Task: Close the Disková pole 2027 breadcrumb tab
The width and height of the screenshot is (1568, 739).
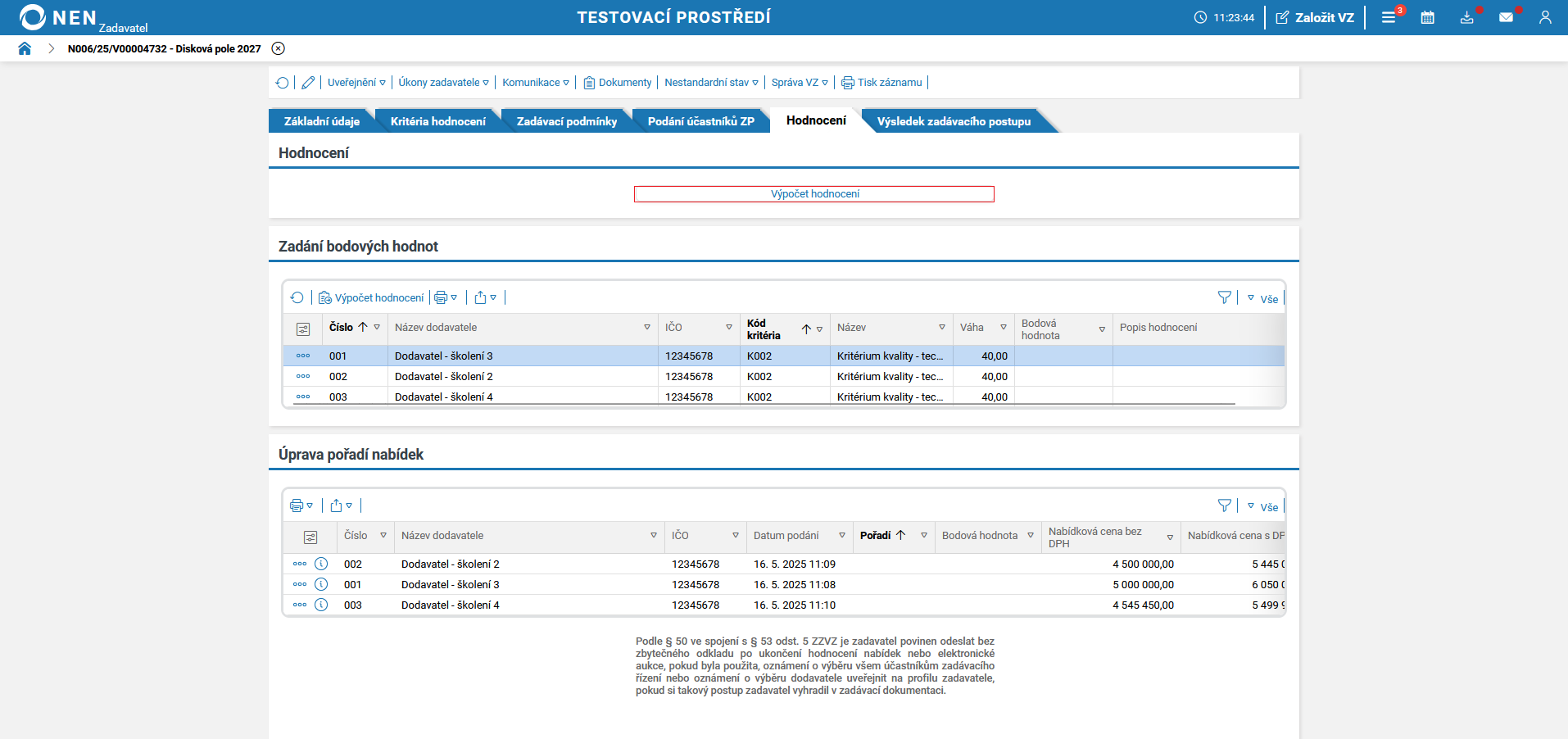Action: click(x=279, y=48)
